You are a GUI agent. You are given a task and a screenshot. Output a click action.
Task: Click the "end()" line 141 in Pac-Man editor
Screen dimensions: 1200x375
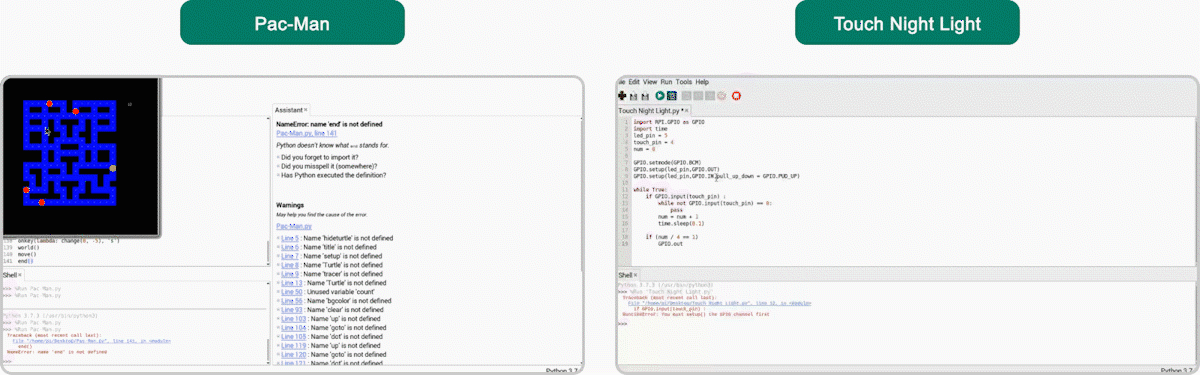25,261
